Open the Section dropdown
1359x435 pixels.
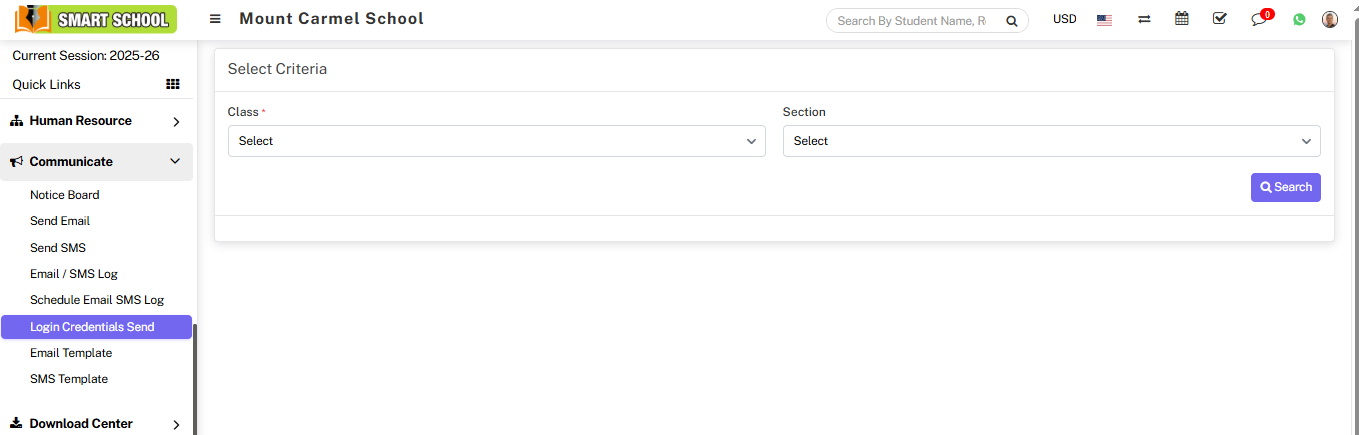click(1051, 141)
